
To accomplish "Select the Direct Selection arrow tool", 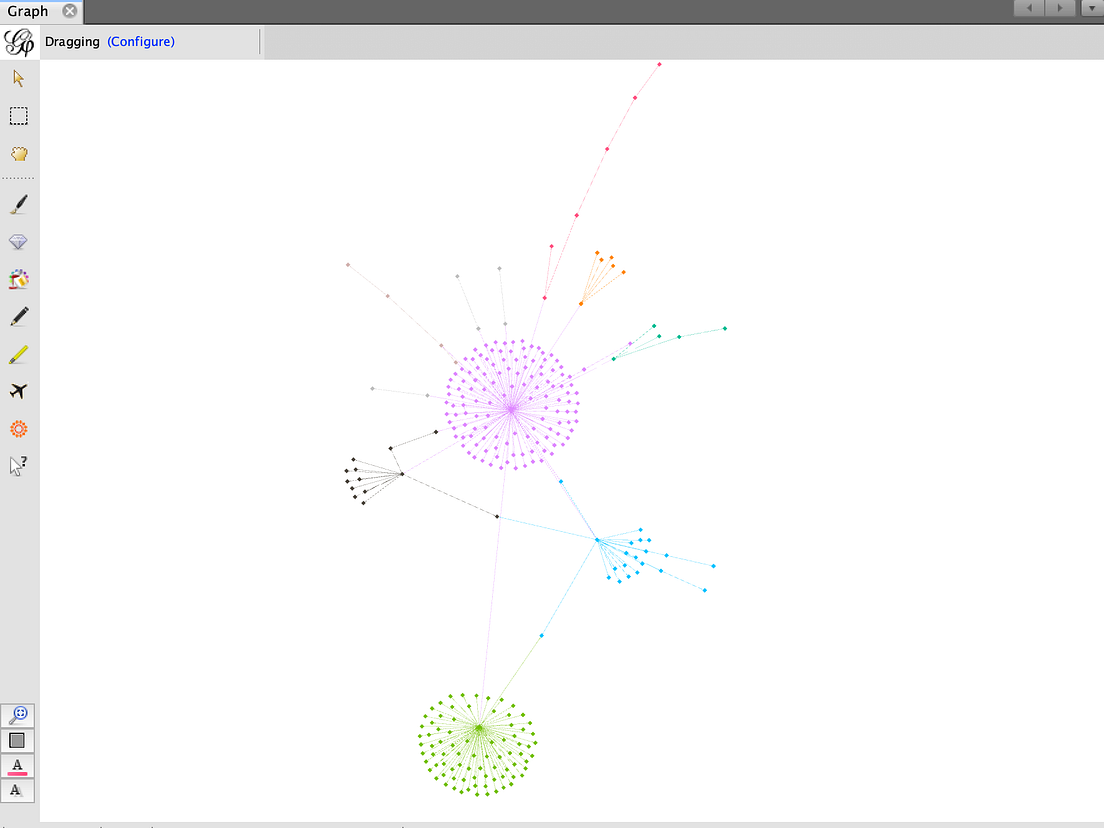I will 18,77.
